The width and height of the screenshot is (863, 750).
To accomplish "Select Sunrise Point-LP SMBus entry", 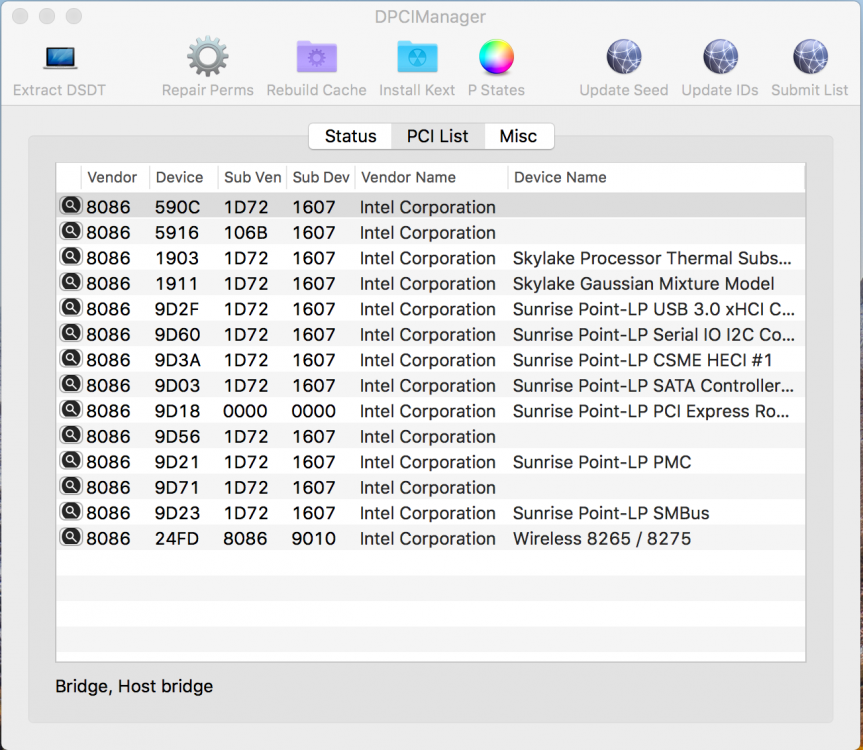I will coord(611,513).
